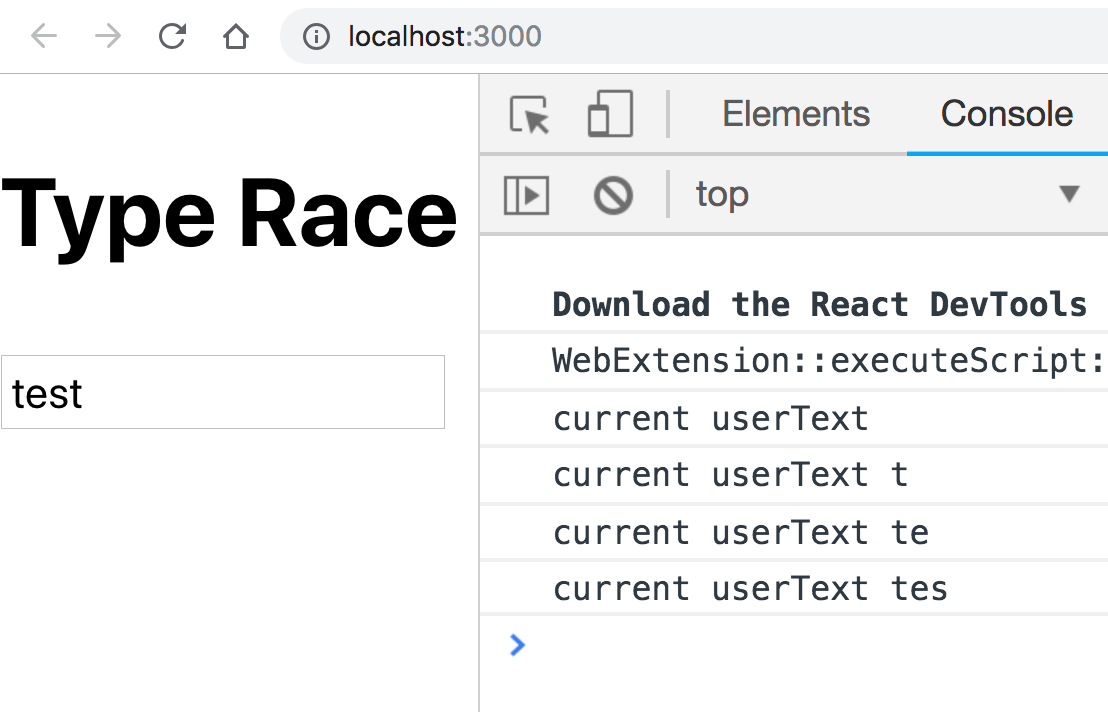Click inside the text input containing test

pyautogui.click(x=222, y=392)
